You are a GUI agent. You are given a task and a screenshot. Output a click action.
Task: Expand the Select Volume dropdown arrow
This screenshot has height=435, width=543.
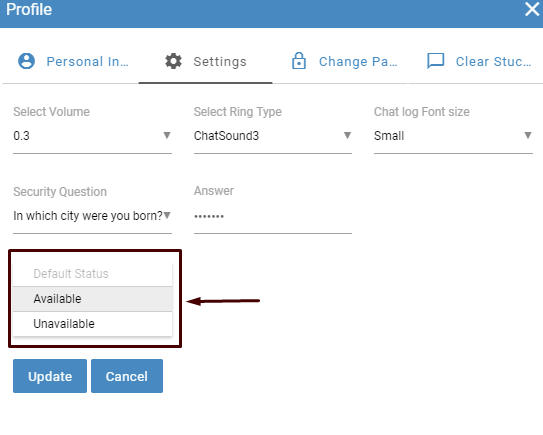pos(167,135)
